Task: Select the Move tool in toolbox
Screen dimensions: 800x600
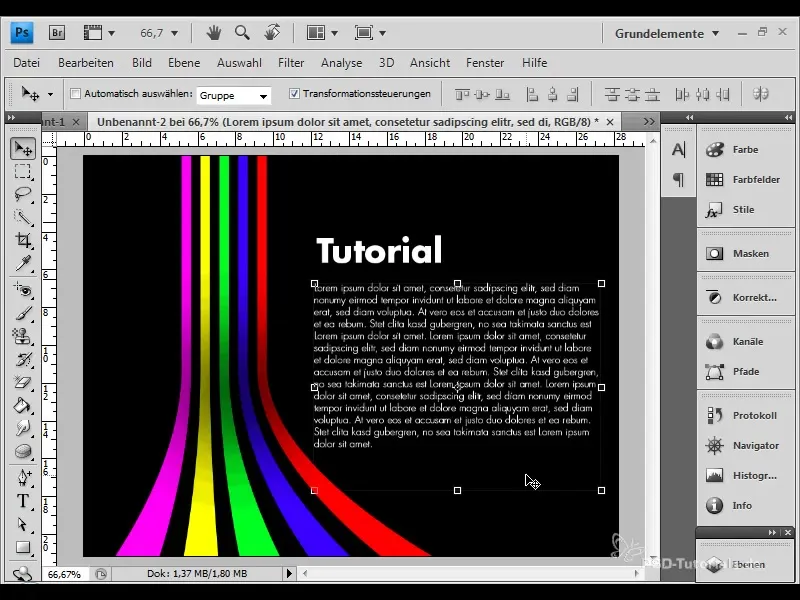Action: click(22, 148)
